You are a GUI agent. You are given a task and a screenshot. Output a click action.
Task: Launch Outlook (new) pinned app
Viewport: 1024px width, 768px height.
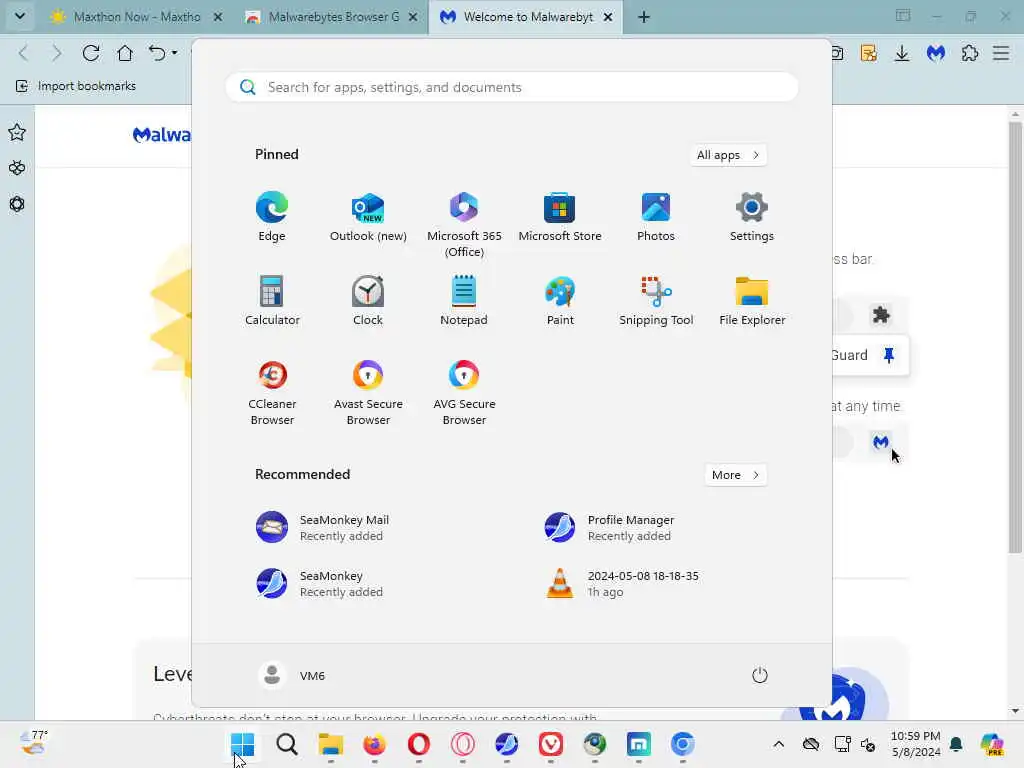368,217
